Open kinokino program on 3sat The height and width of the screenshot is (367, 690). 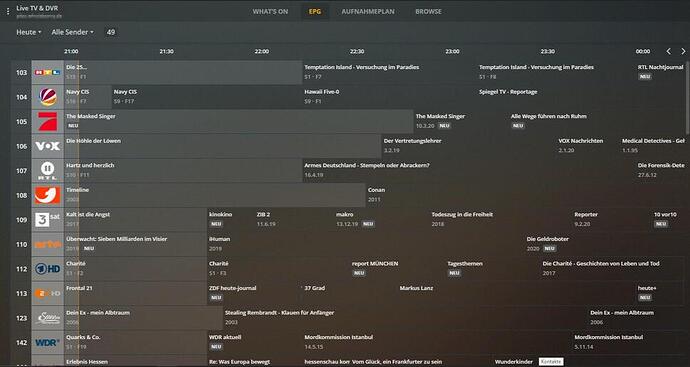pos(231,220)
